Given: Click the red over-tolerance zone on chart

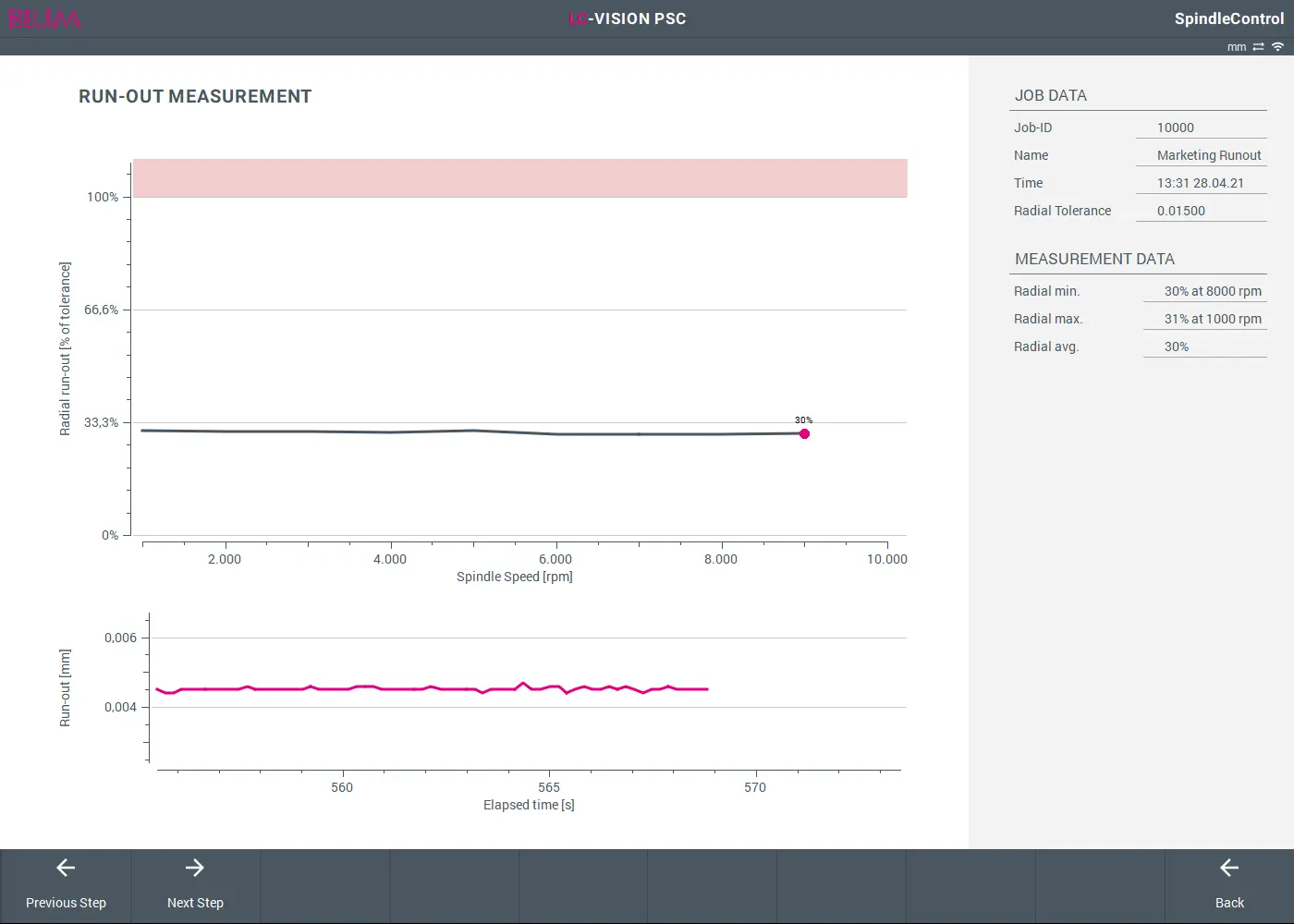Looking at the screenshot, I should 519,177.
